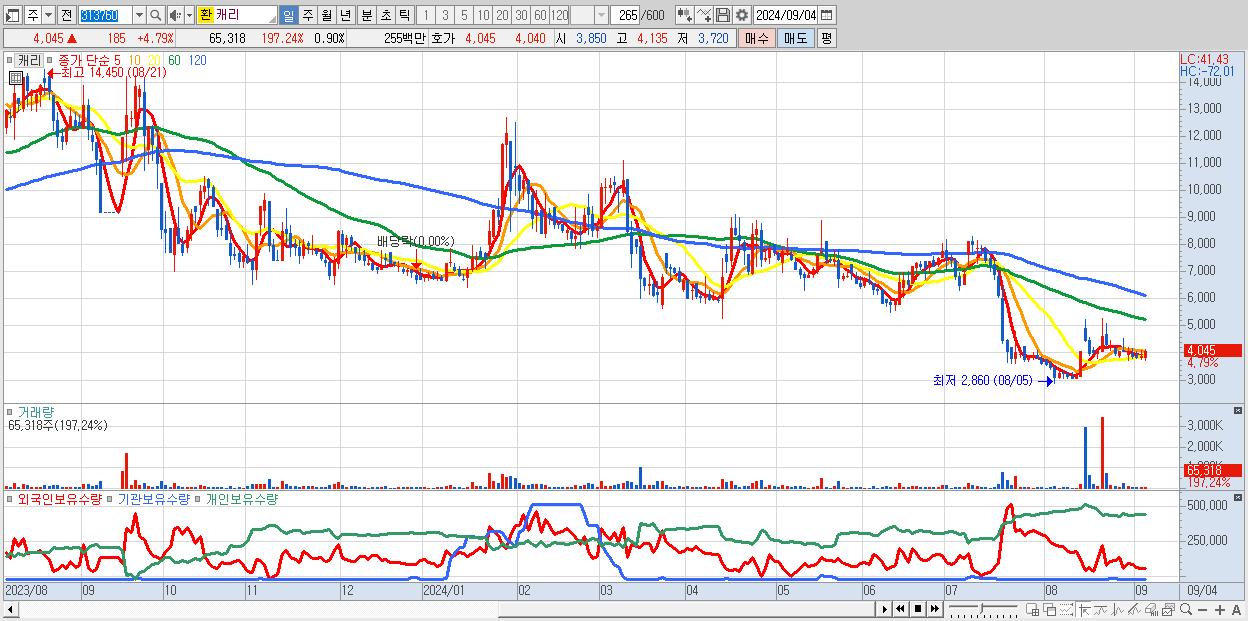Select the 초 second period toggle
This screenshot has height=621, width=1248.
click(x=385, y=16)
